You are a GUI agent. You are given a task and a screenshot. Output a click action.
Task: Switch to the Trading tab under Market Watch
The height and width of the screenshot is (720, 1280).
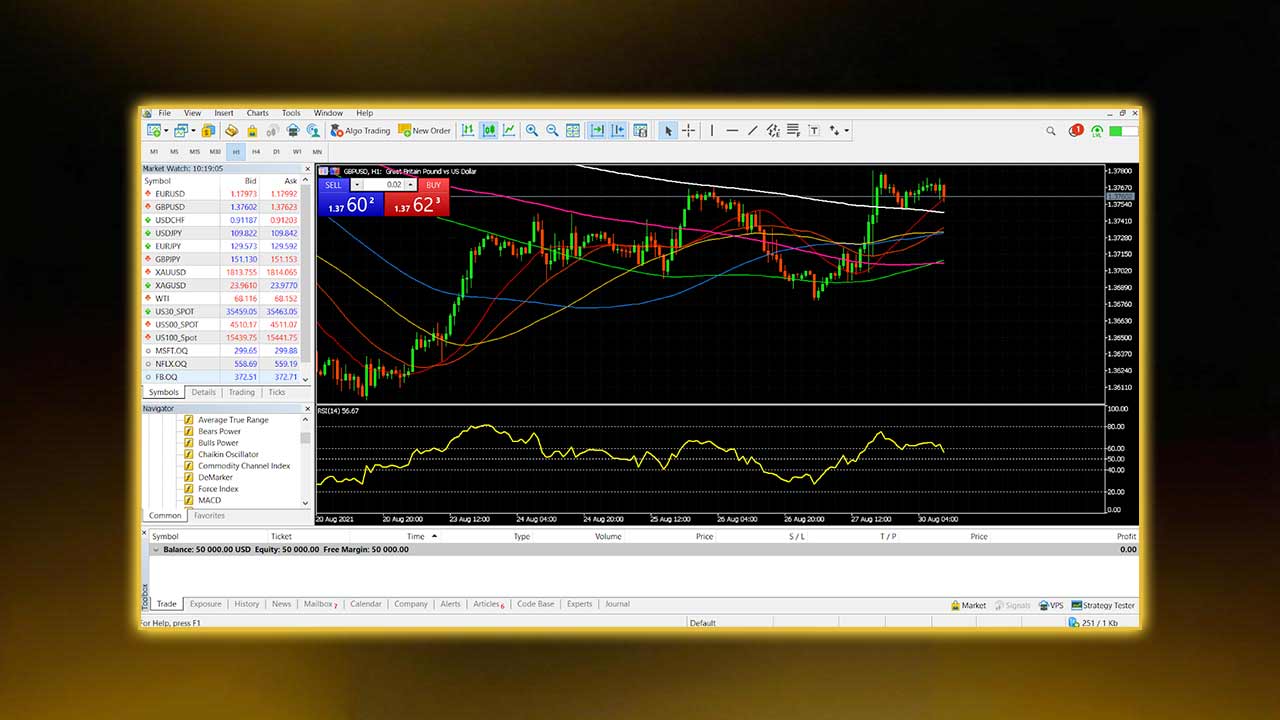(x=241, y=392)
